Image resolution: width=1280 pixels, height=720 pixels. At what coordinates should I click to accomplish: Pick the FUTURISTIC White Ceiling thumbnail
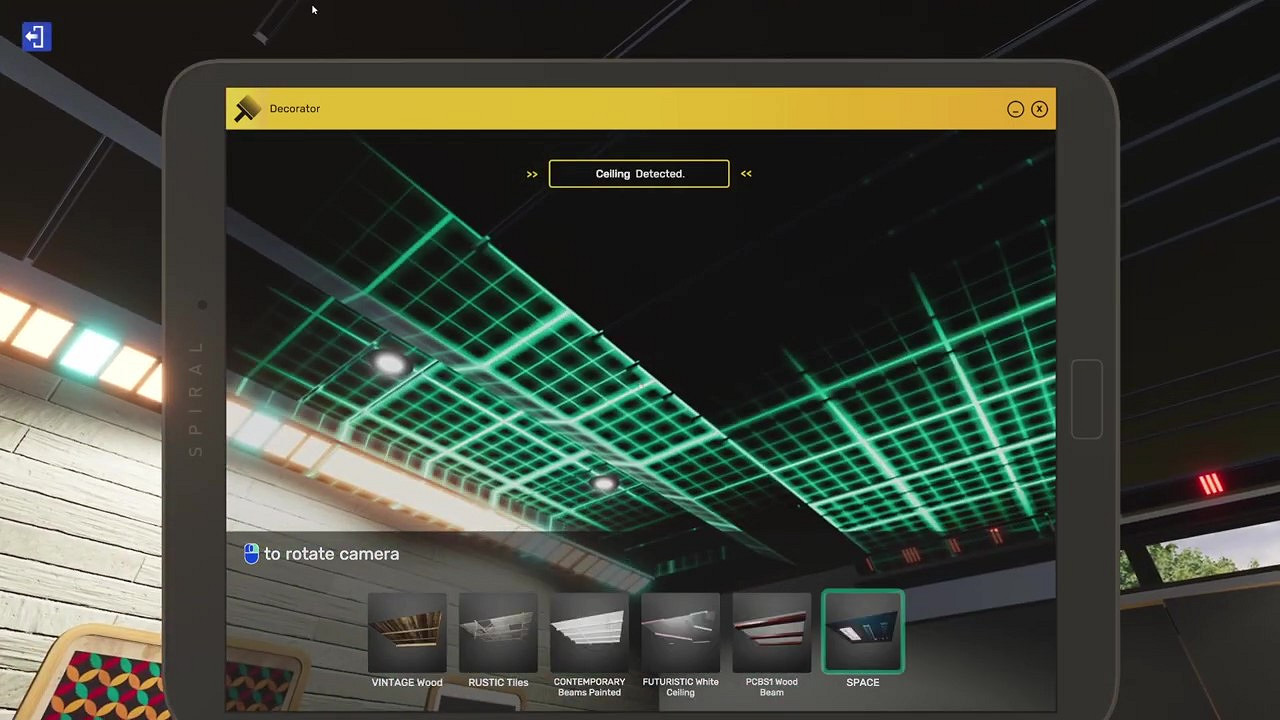(x=680, y=632)
